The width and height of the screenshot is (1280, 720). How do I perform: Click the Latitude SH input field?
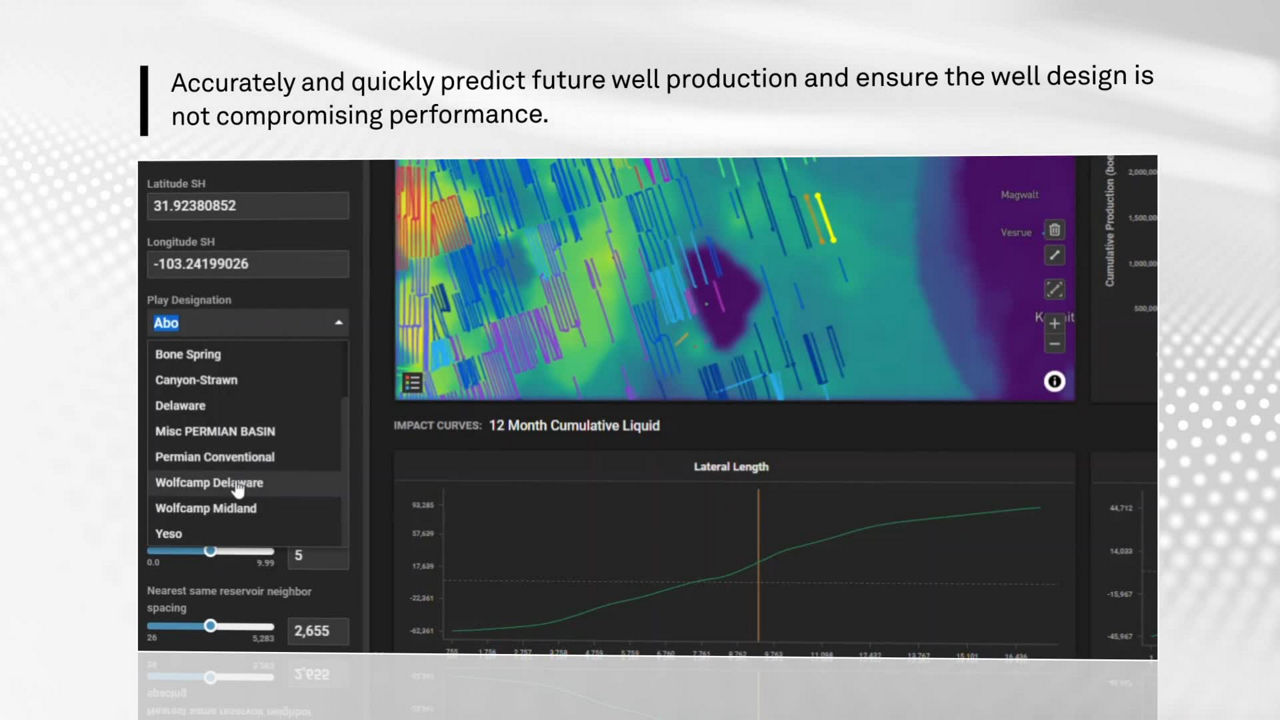247,206
